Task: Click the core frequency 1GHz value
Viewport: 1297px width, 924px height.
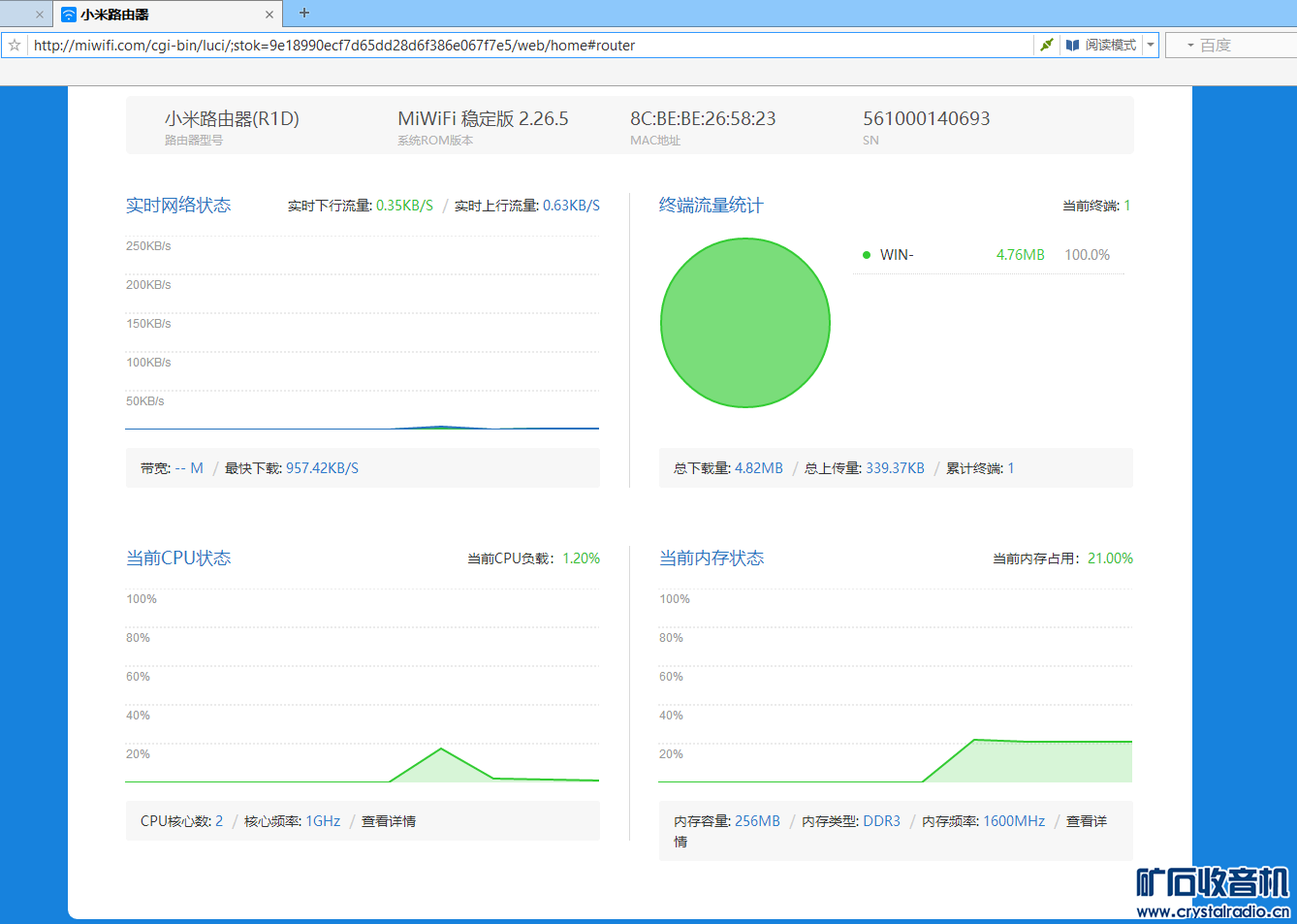Action: click(323, 821)
